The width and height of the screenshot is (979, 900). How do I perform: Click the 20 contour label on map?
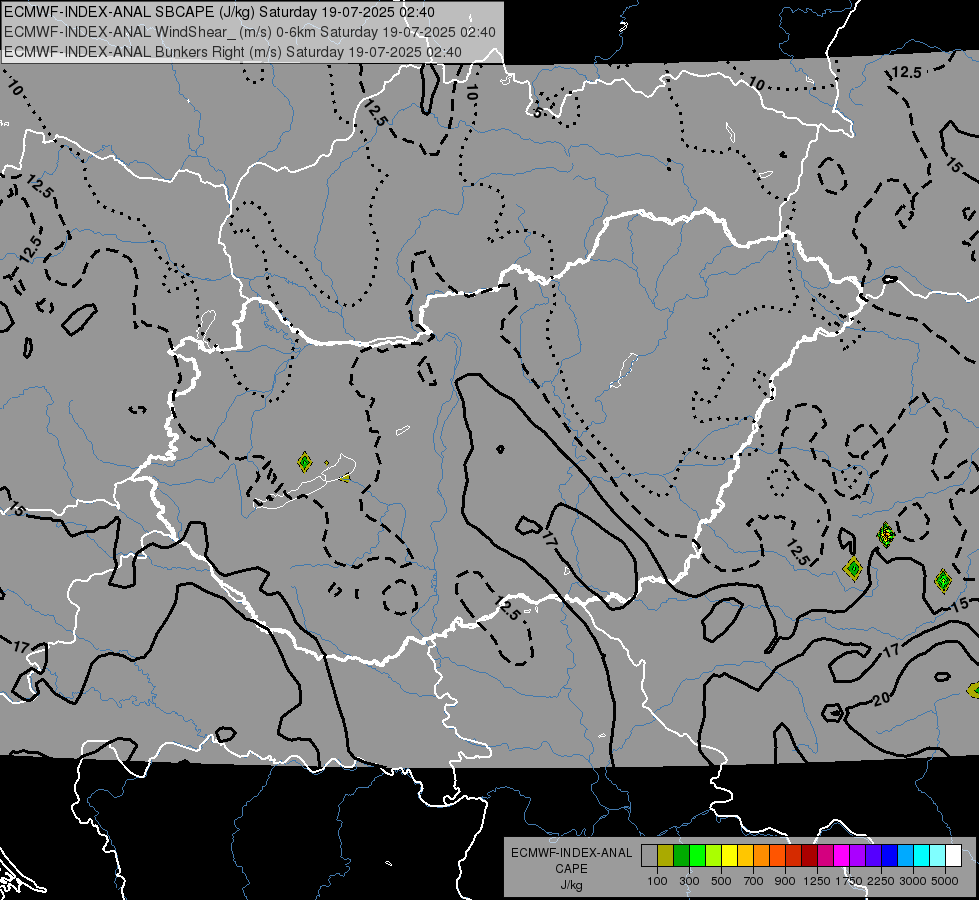(881, 699)
